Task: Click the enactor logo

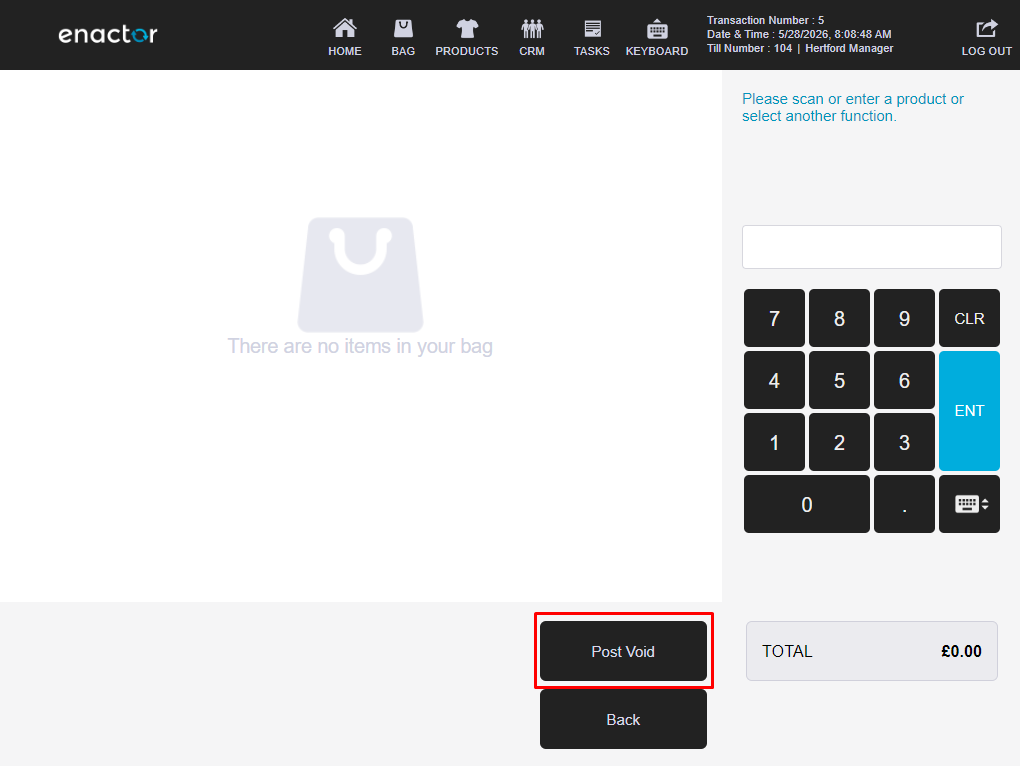Action: pyautogui.click(x=107, y=34)
